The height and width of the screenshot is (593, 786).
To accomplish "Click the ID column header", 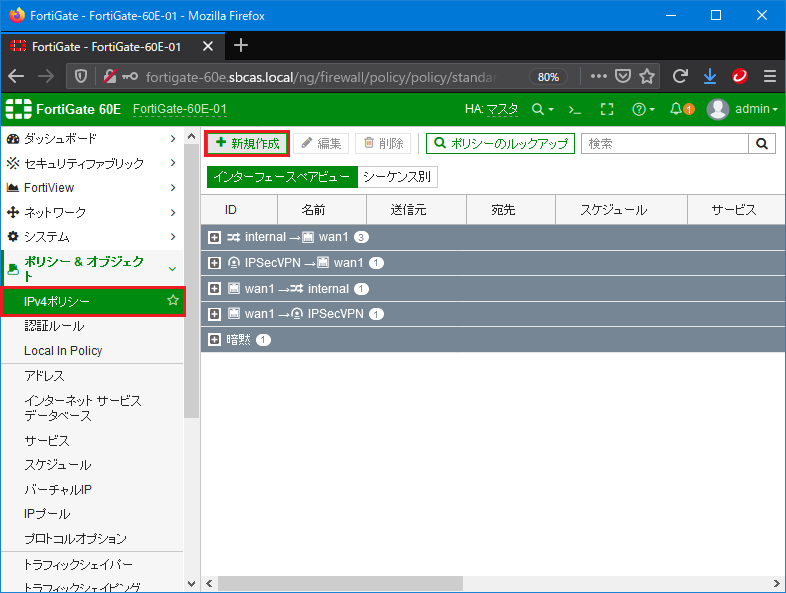I will 239,210.
